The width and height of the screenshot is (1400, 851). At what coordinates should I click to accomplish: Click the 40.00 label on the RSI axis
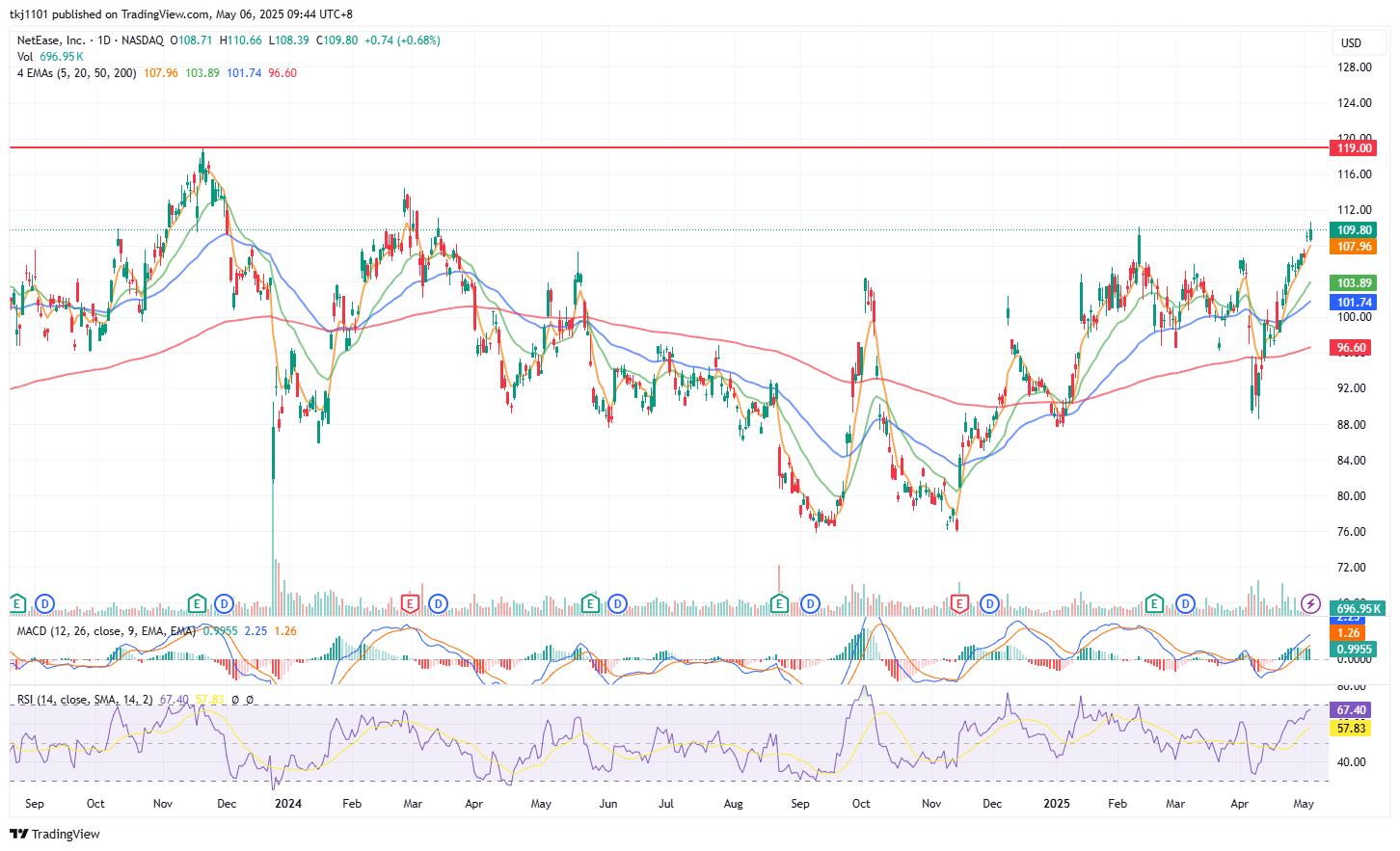pos(1352,762)
